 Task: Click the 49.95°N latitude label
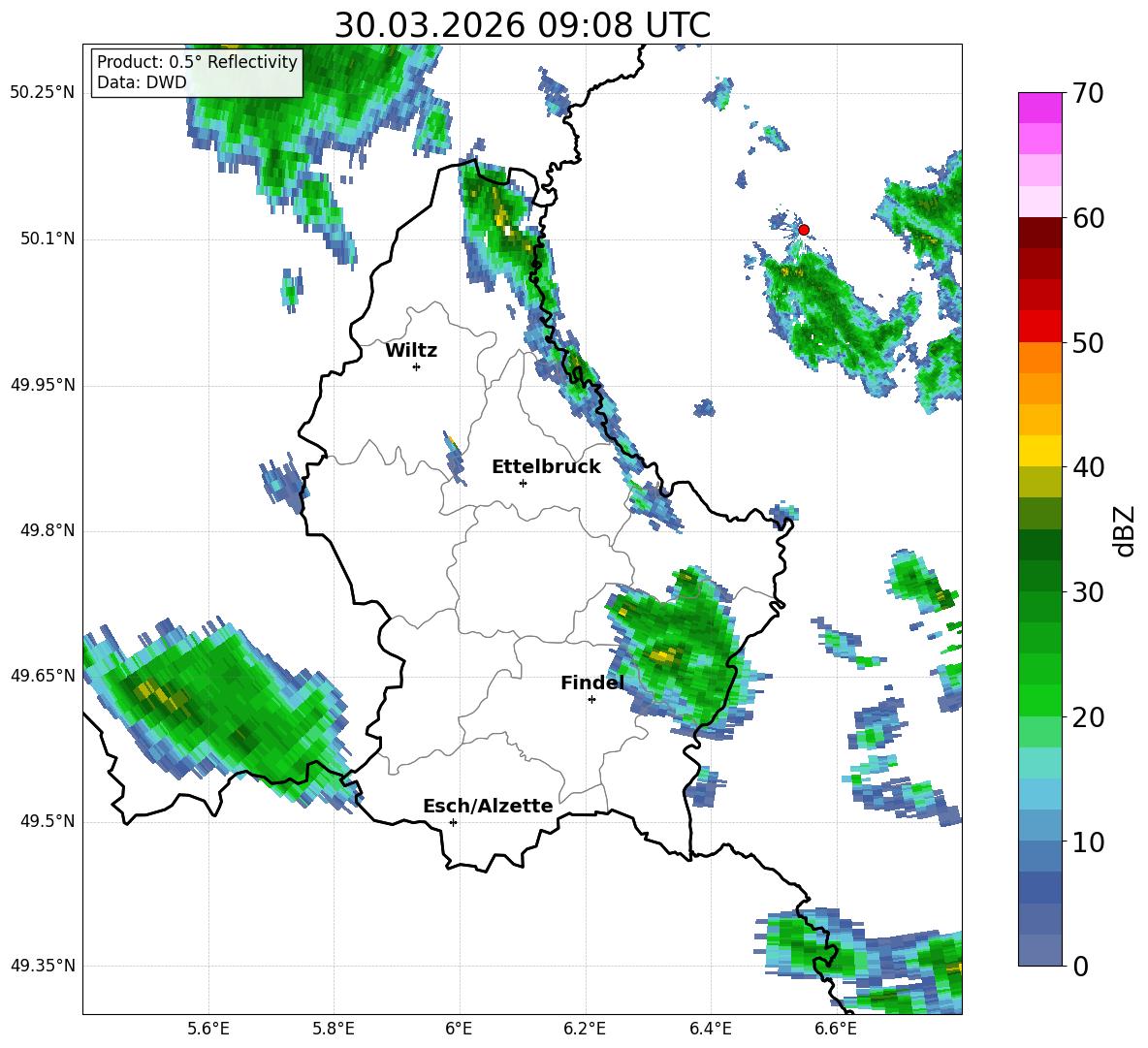point(43,385)
